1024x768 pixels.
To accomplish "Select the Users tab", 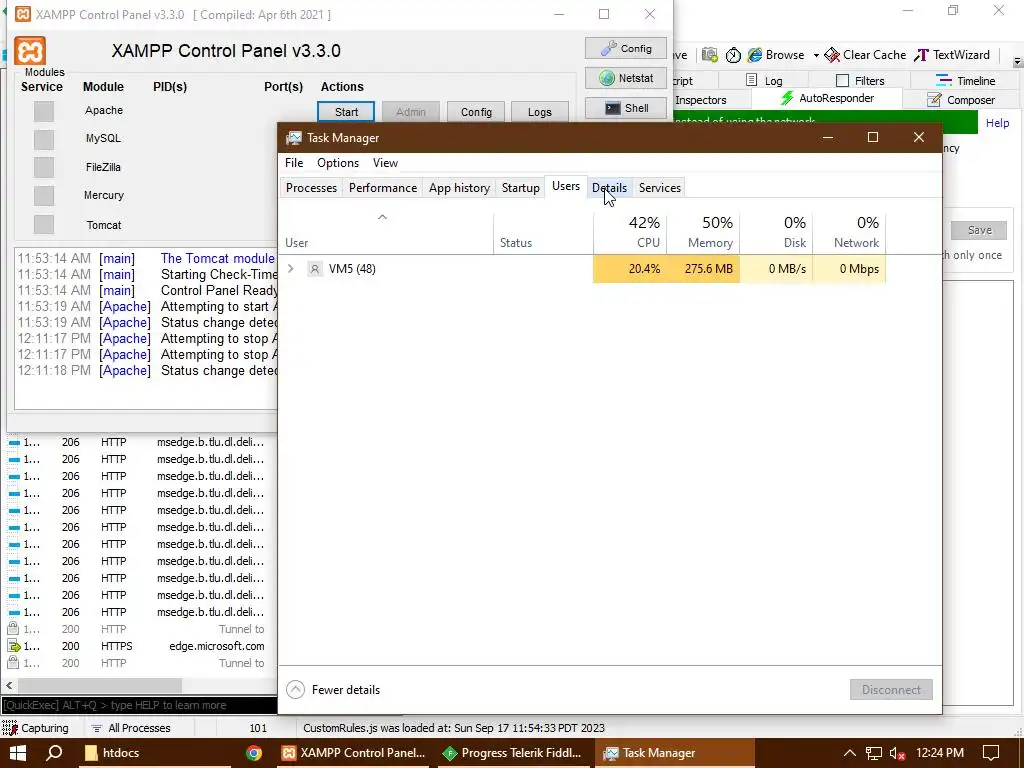I will (566, 186).
